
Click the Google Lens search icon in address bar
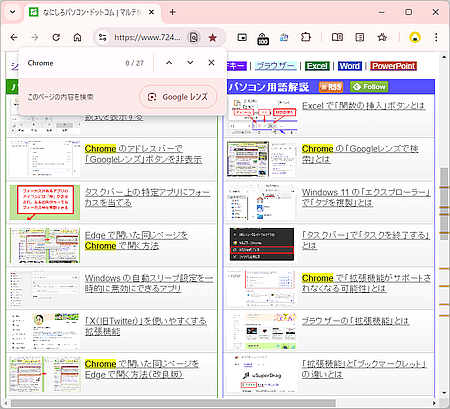pos(194,37)
